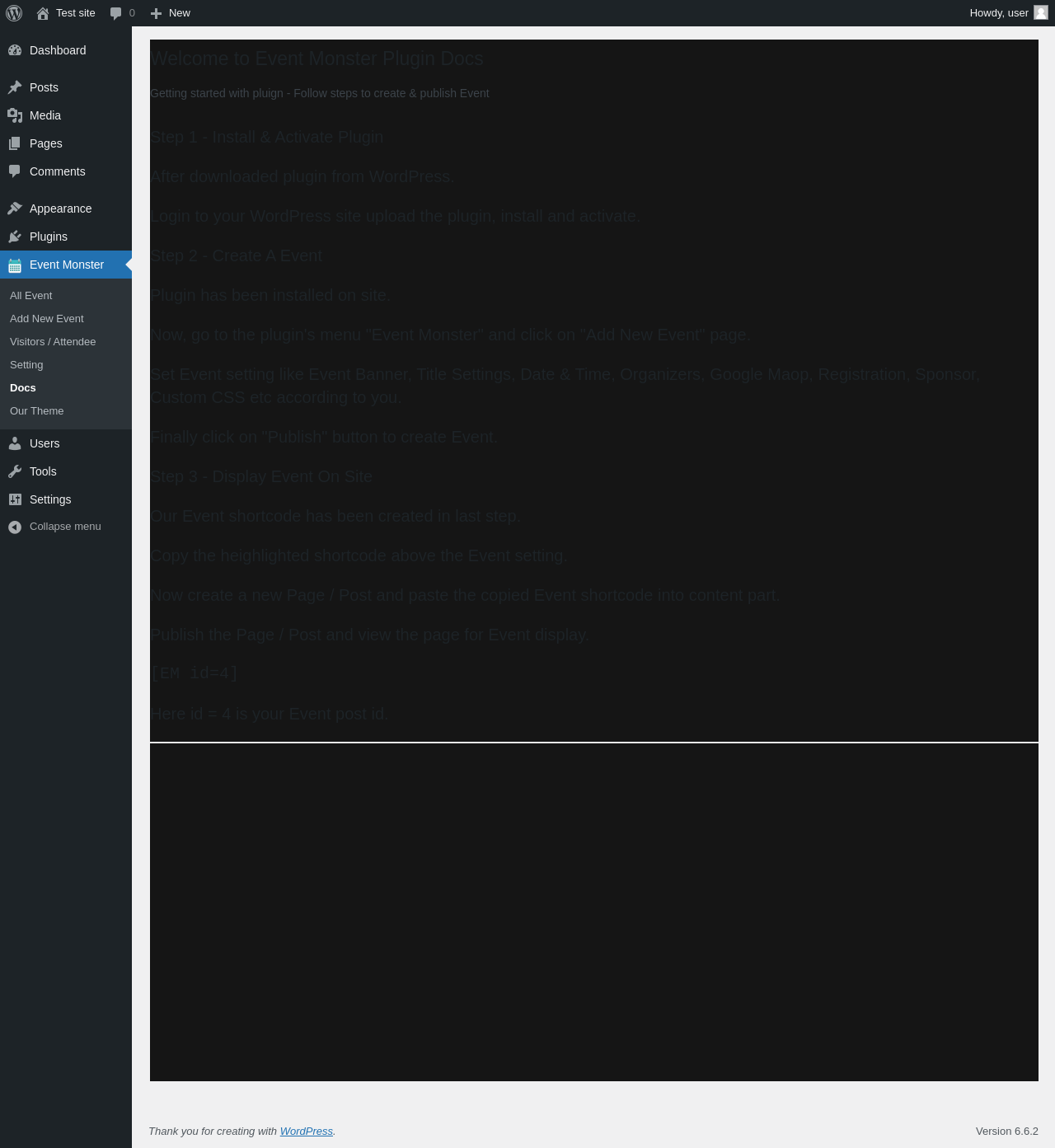Select the Event Monster menu item
1055x1148 pixels.
pos(66,265)
